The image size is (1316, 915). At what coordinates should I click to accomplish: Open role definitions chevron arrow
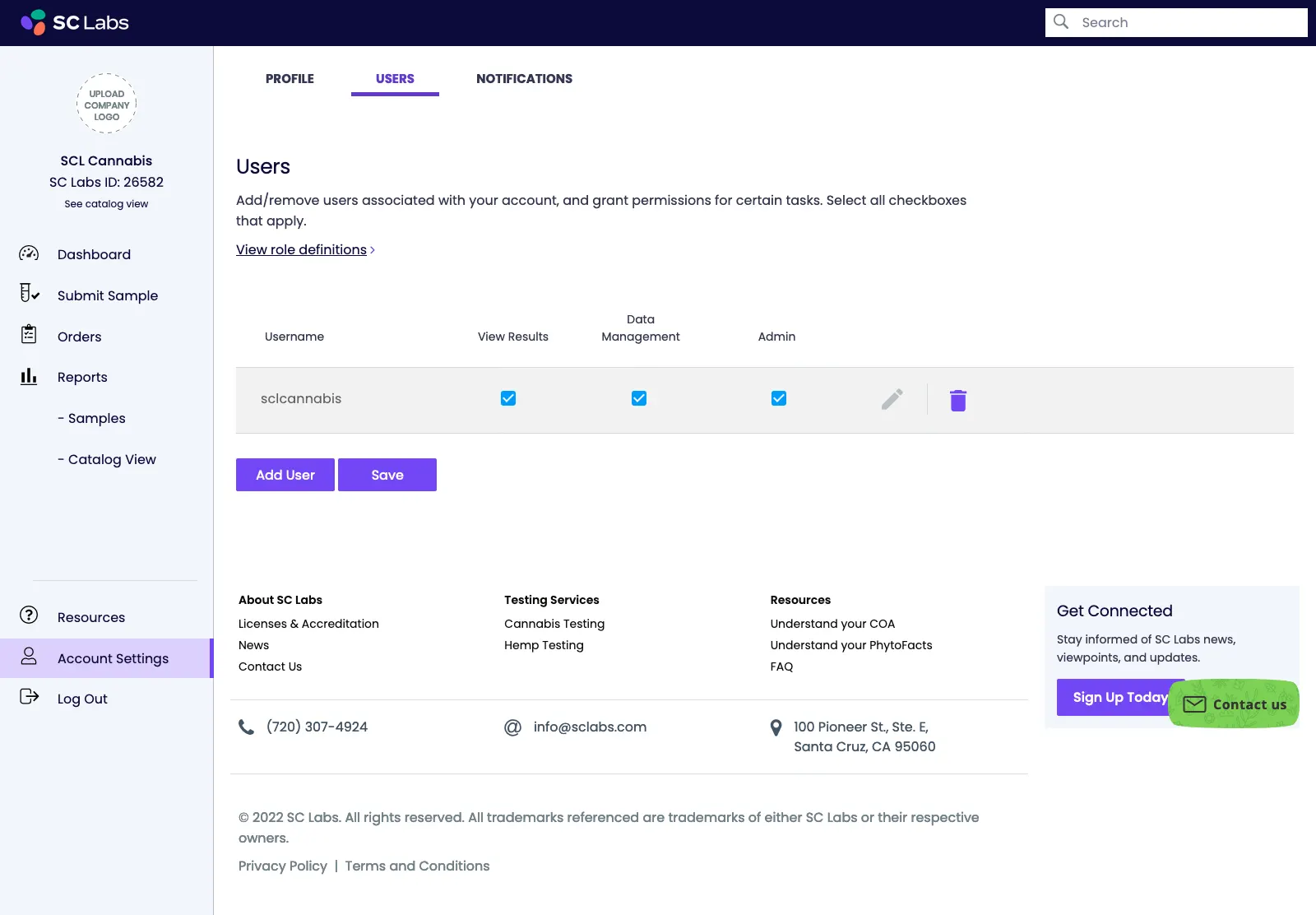(x=373, y=250)
